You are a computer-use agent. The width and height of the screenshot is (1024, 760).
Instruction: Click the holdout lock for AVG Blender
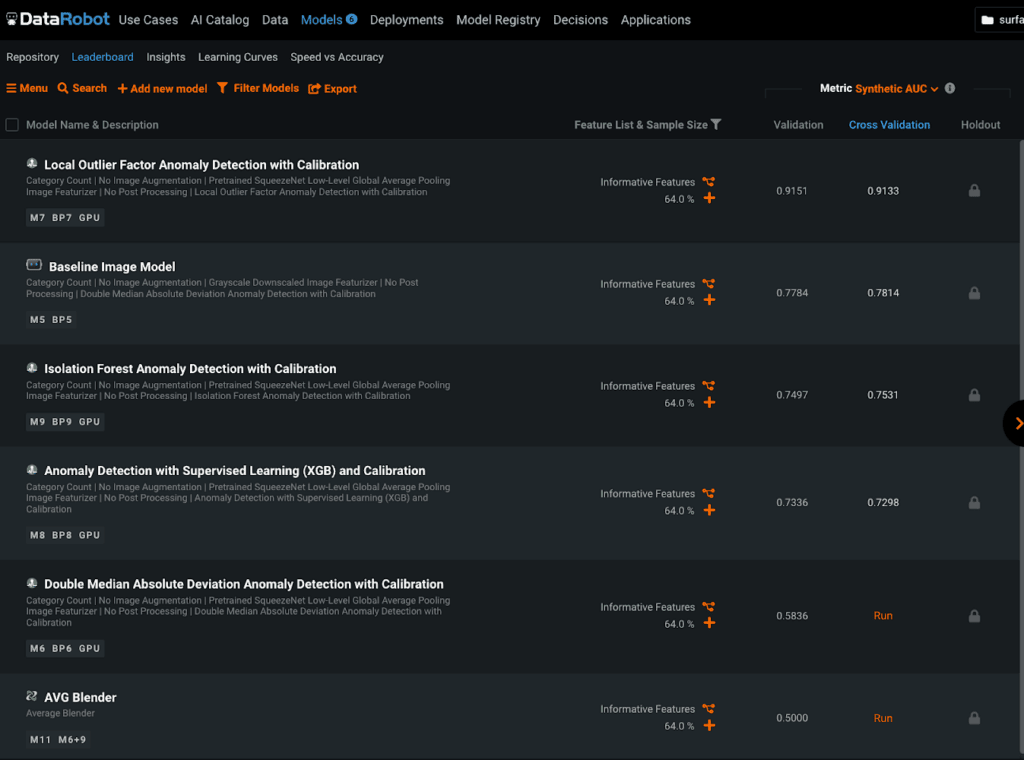point(974,718)
